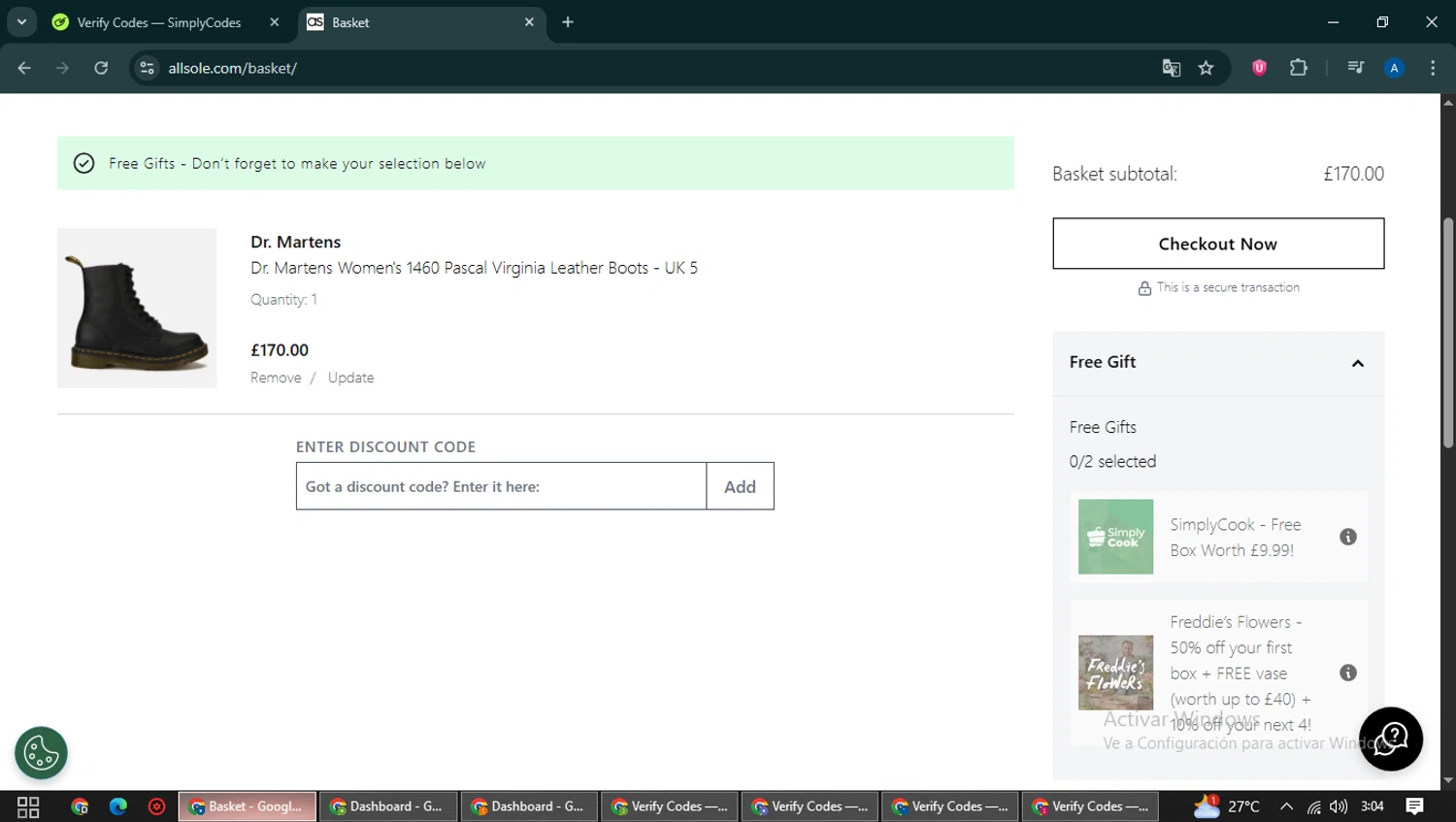The height and width of the screenshot is (822, 1456).
Task: View site information icon in address bar
Action: pyautogui.click(x=147, y=68)
